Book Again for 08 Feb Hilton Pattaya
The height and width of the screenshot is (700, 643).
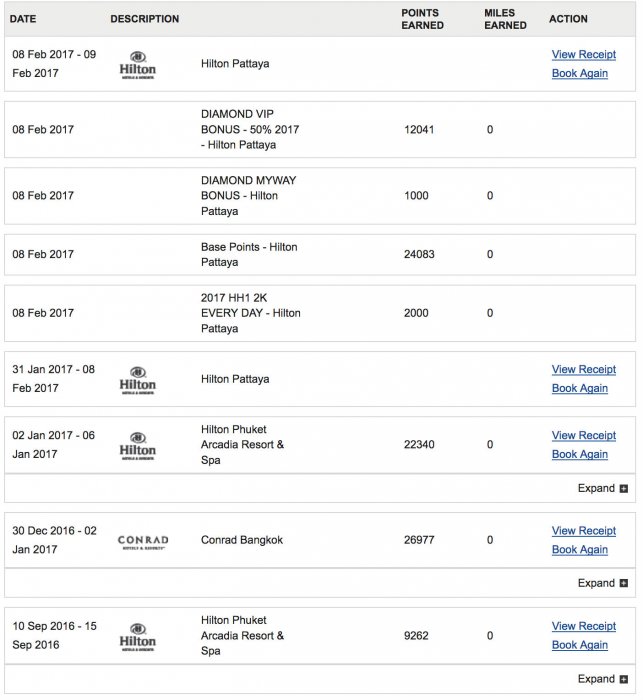tap(580, 73)
